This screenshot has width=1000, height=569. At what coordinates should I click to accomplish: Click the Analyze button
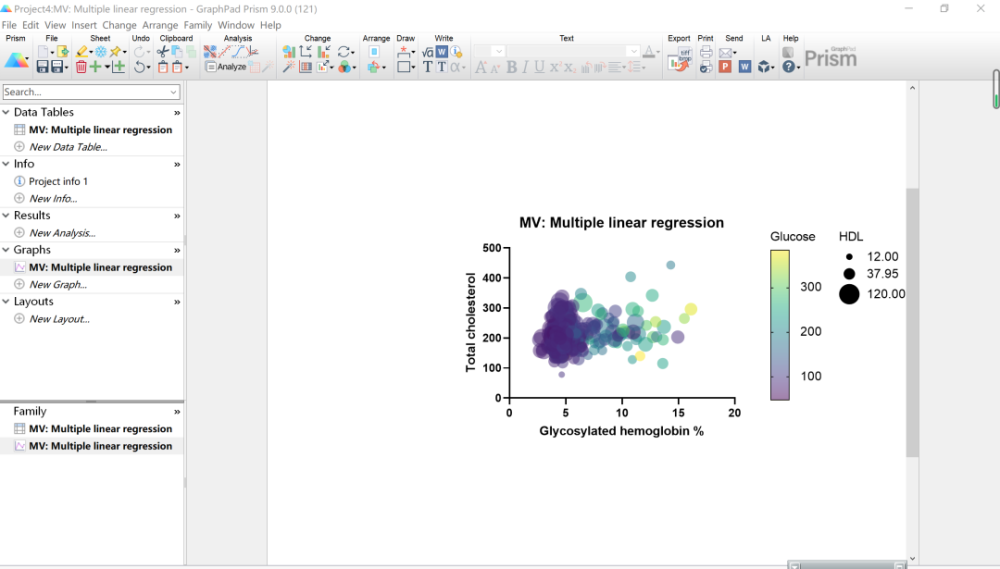coord(226,66)
